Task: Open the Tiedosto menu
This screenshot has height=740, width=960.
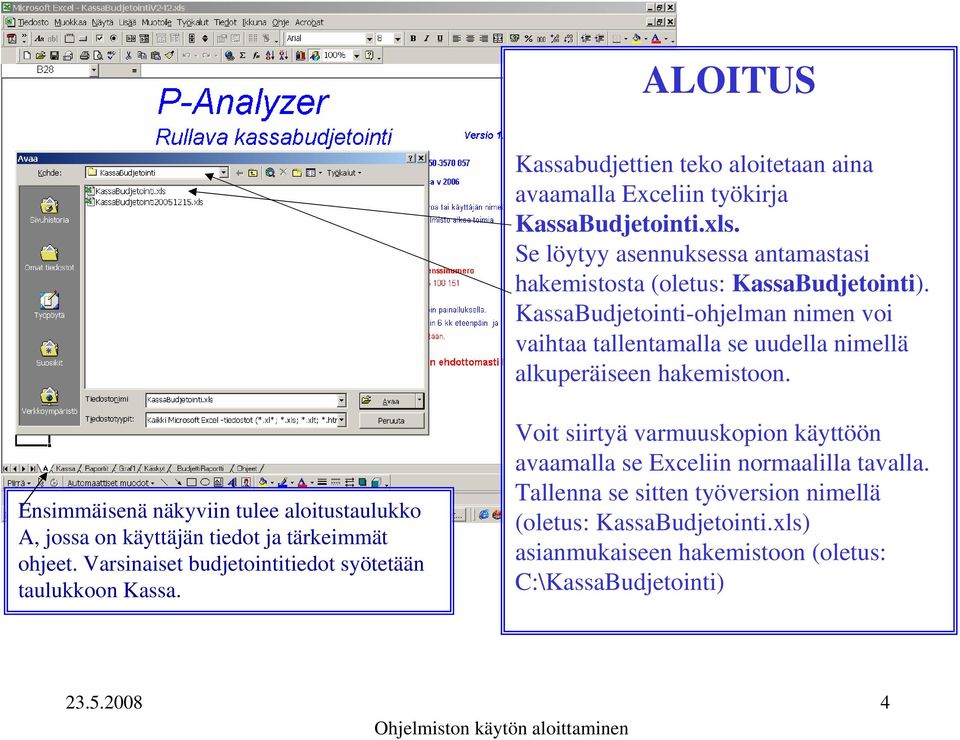Action: pyautogui.click(x=33, y=23)
